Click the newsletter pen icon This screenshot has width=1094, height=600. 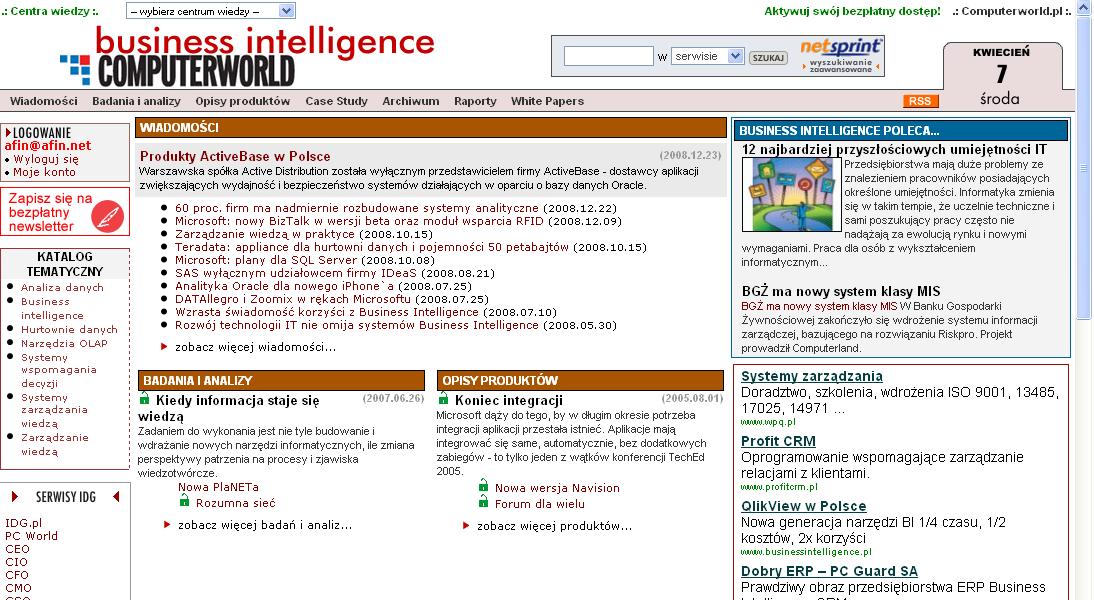107,216
